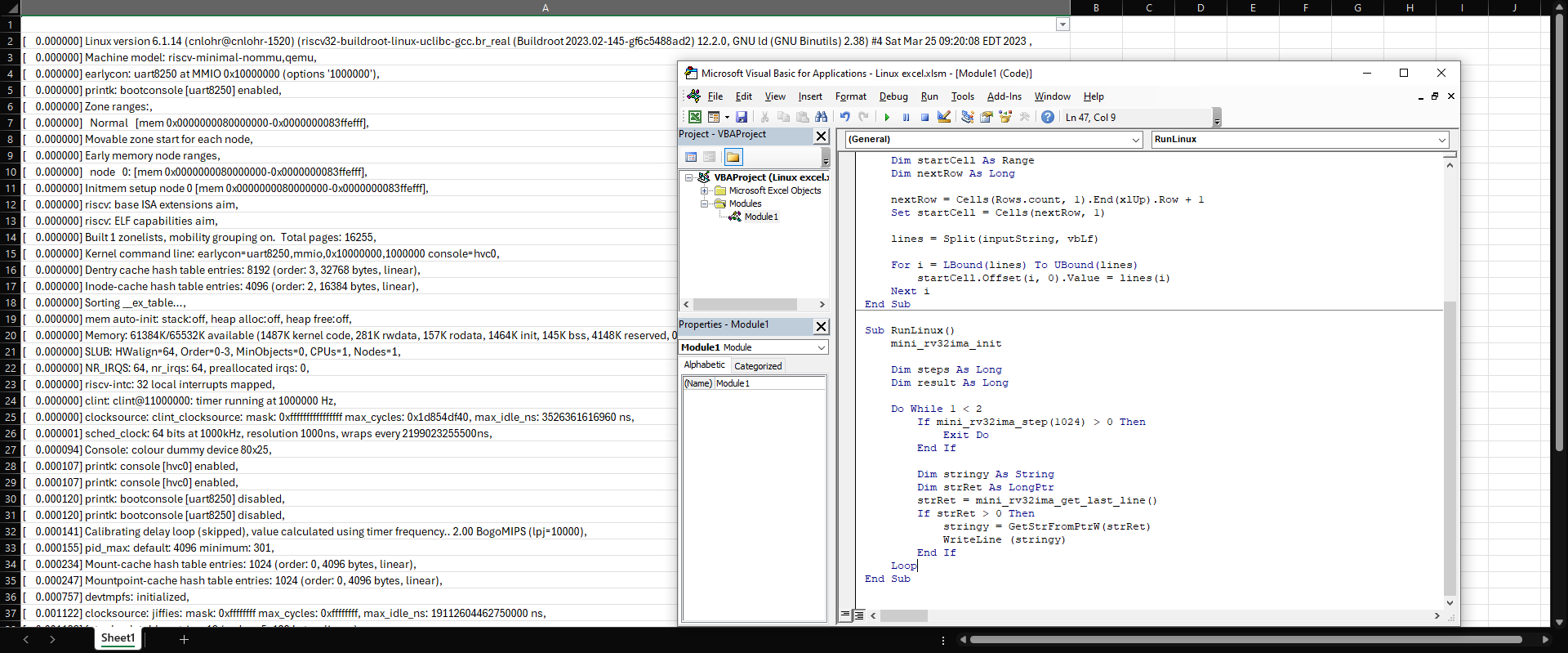Open the Window menu

[x=1053, y=96]
